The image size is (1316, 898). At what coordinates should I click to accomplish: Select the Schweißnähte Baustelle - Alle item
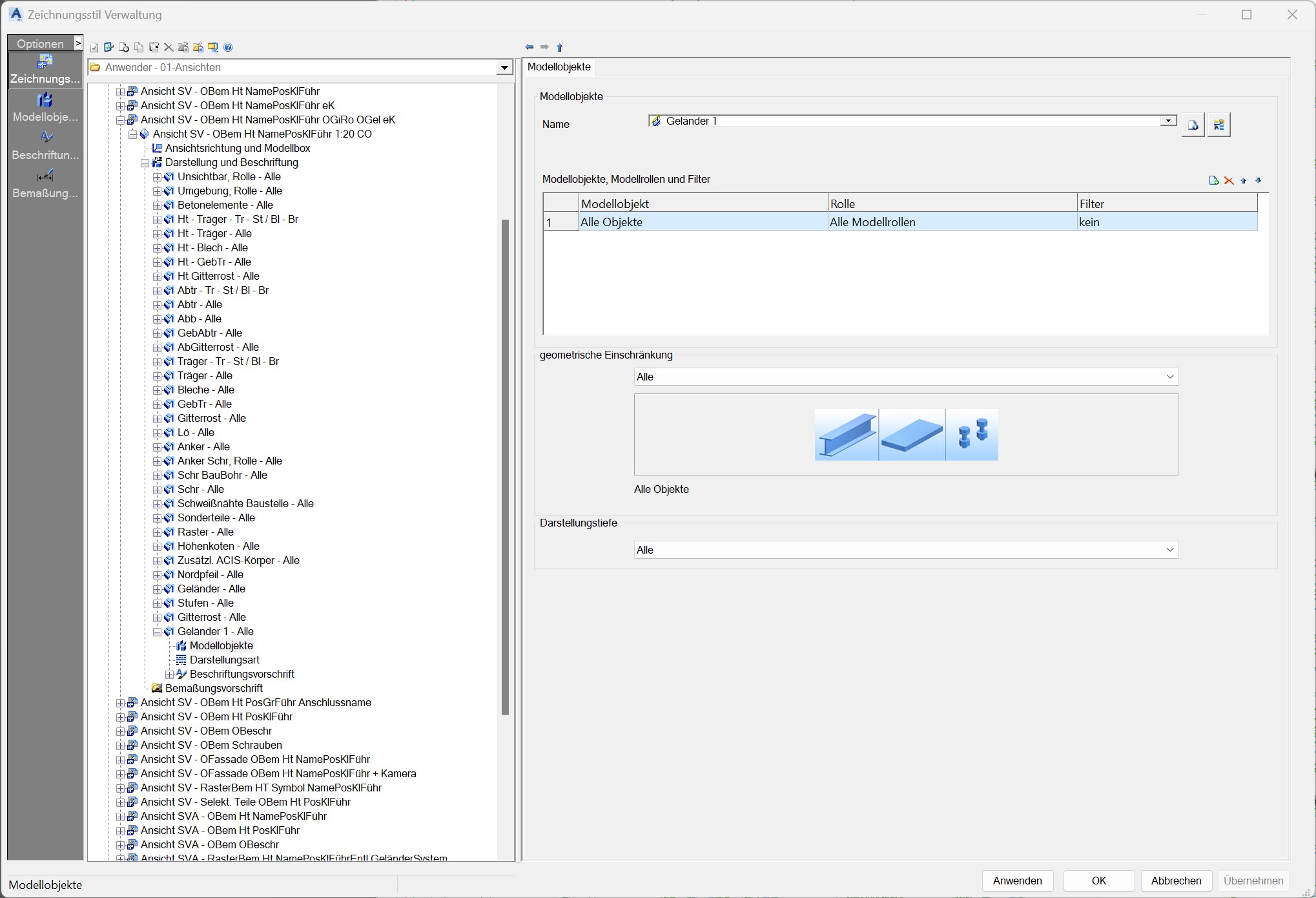tap(245, 504)
